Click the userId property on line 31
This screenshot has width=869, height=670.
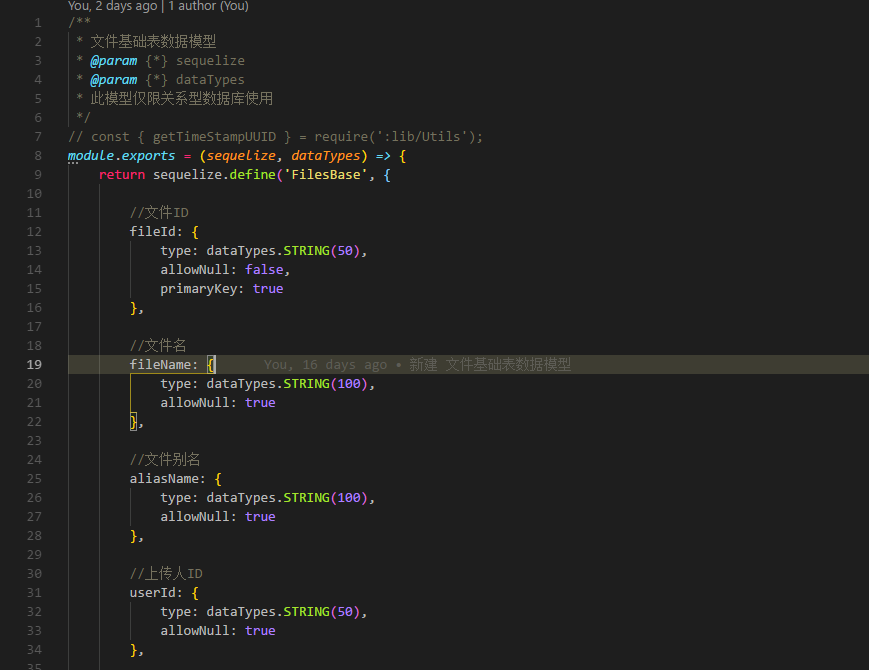(x=153, y=592)
